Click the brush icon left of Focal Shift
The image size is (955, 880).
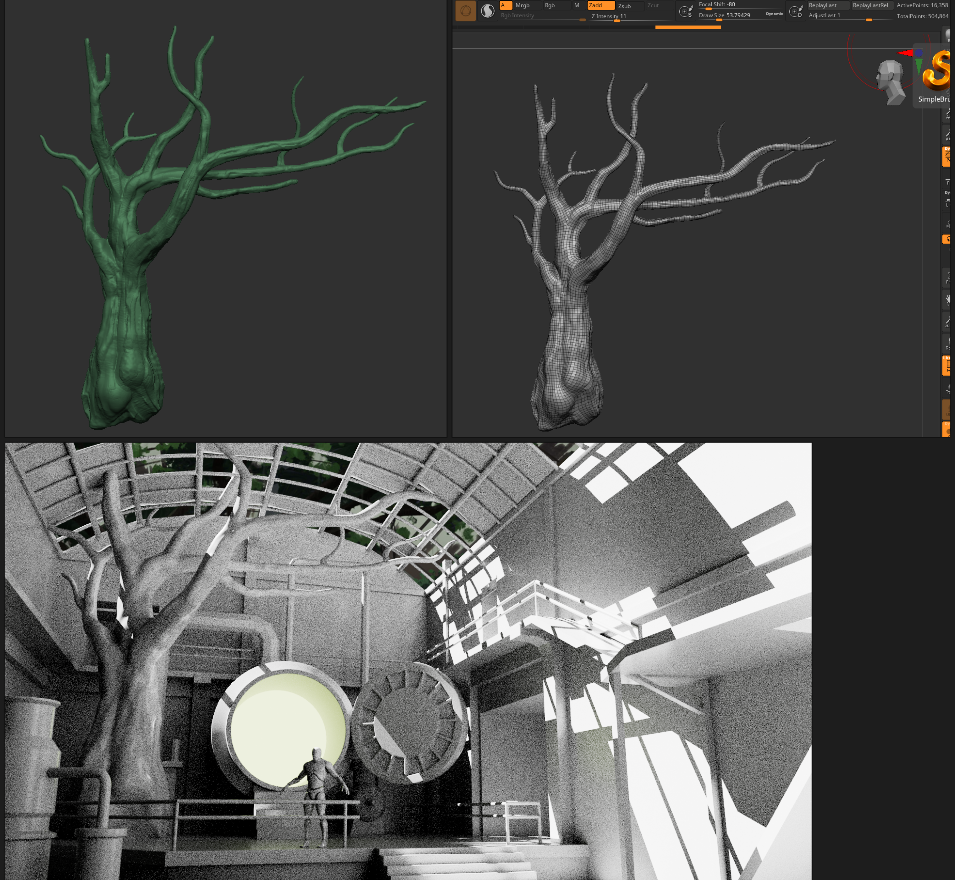[686, 10]
